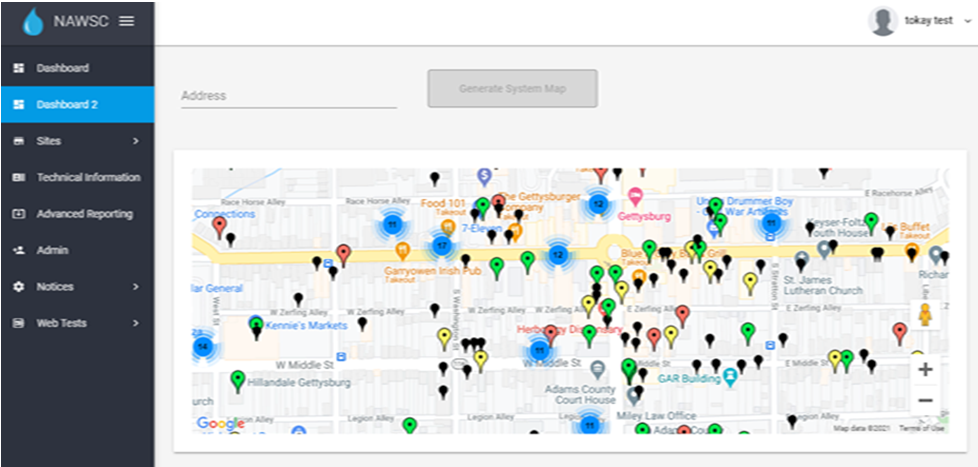The height and width of the screenshot is (467, 978).
Task: Expand the tokay test account dropdown arrow
Action: click(968, 21)
